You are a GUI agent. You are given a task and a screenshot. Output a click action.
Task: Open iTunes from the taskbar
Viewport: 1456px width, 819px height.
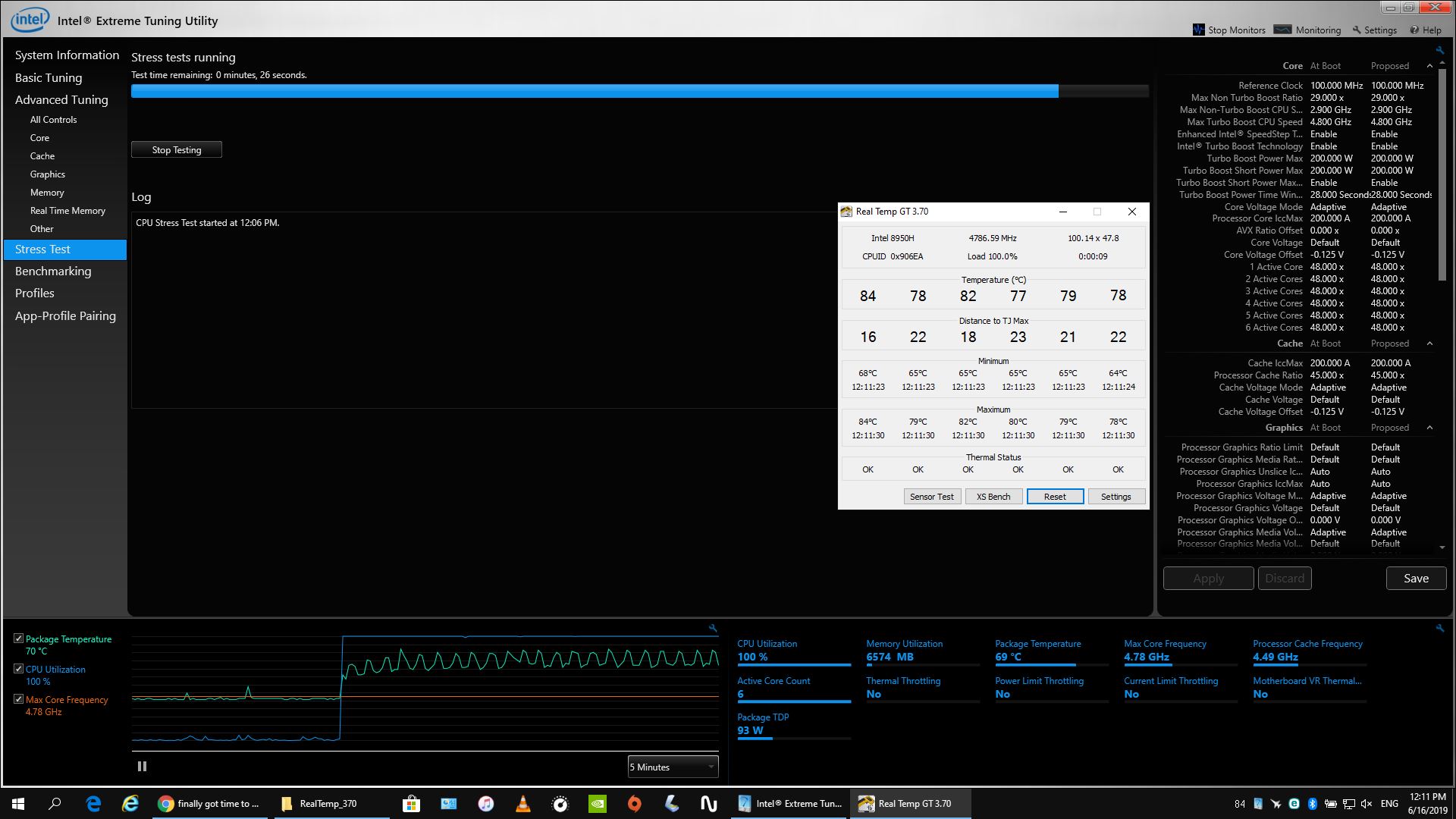click(486, 804)
